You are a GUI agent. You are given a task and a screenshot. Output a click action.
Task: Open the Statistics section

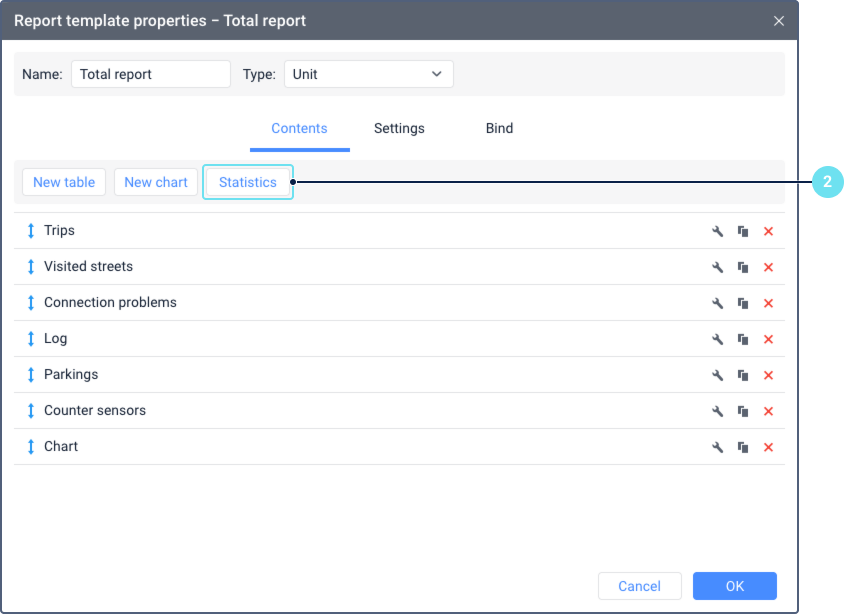pos(248,182)
